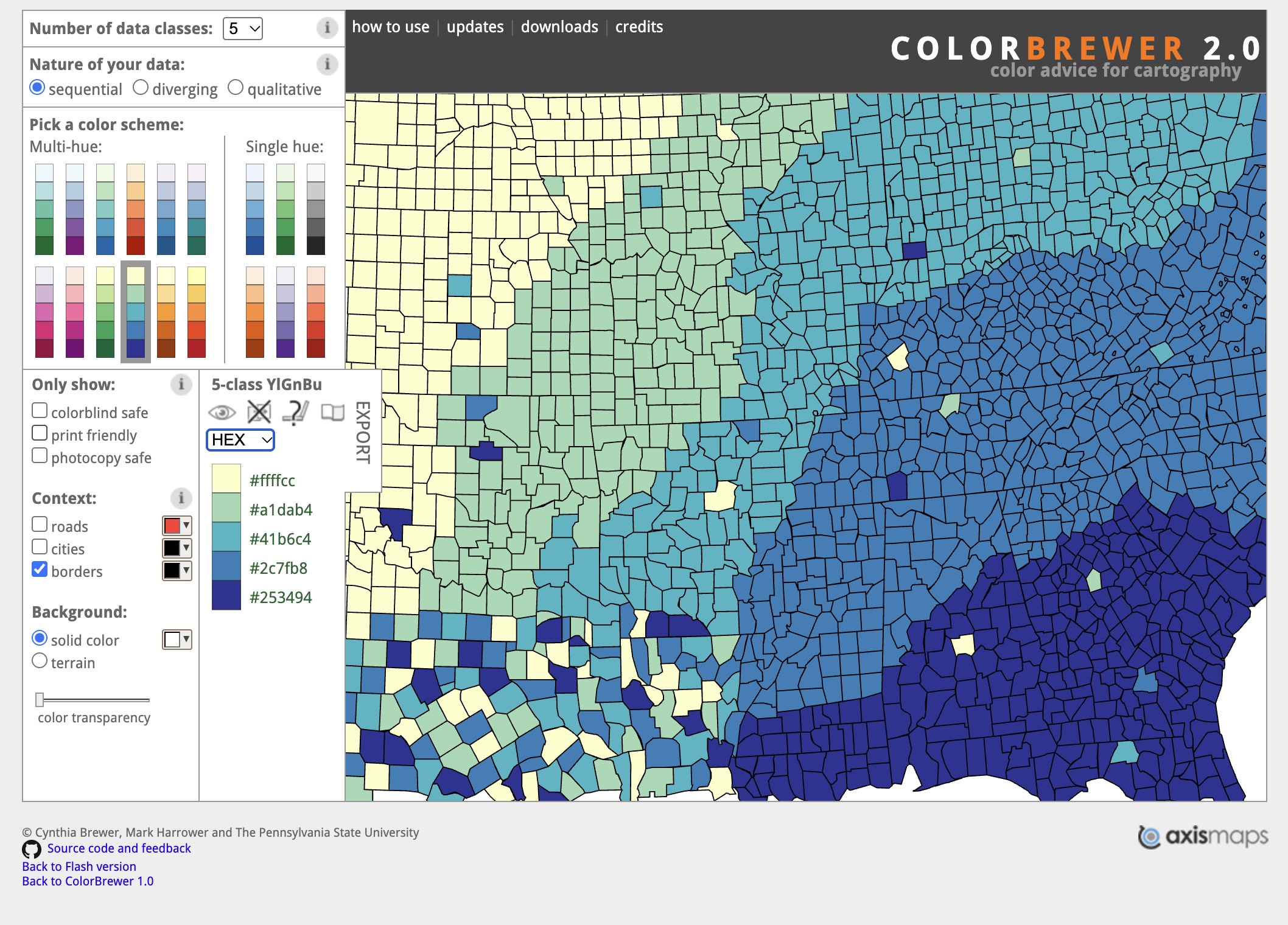The height and width of the screenshot is (925, 1288).
Task: Check the photocopy safe filter
Action: pos(40,456)
